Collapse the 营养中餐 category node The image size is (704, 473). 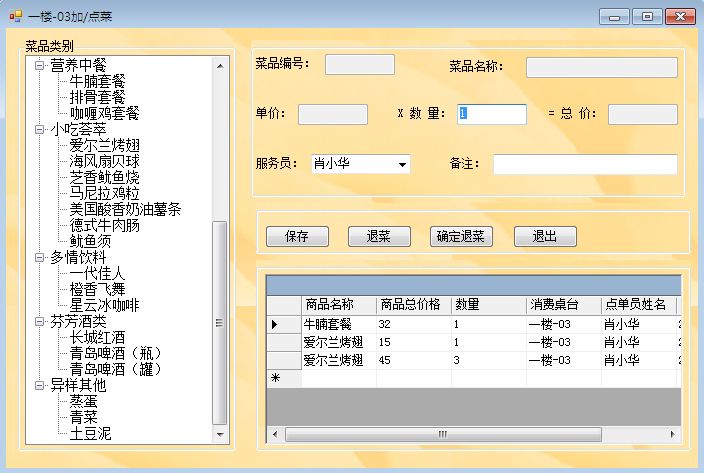tap(40, 66)
